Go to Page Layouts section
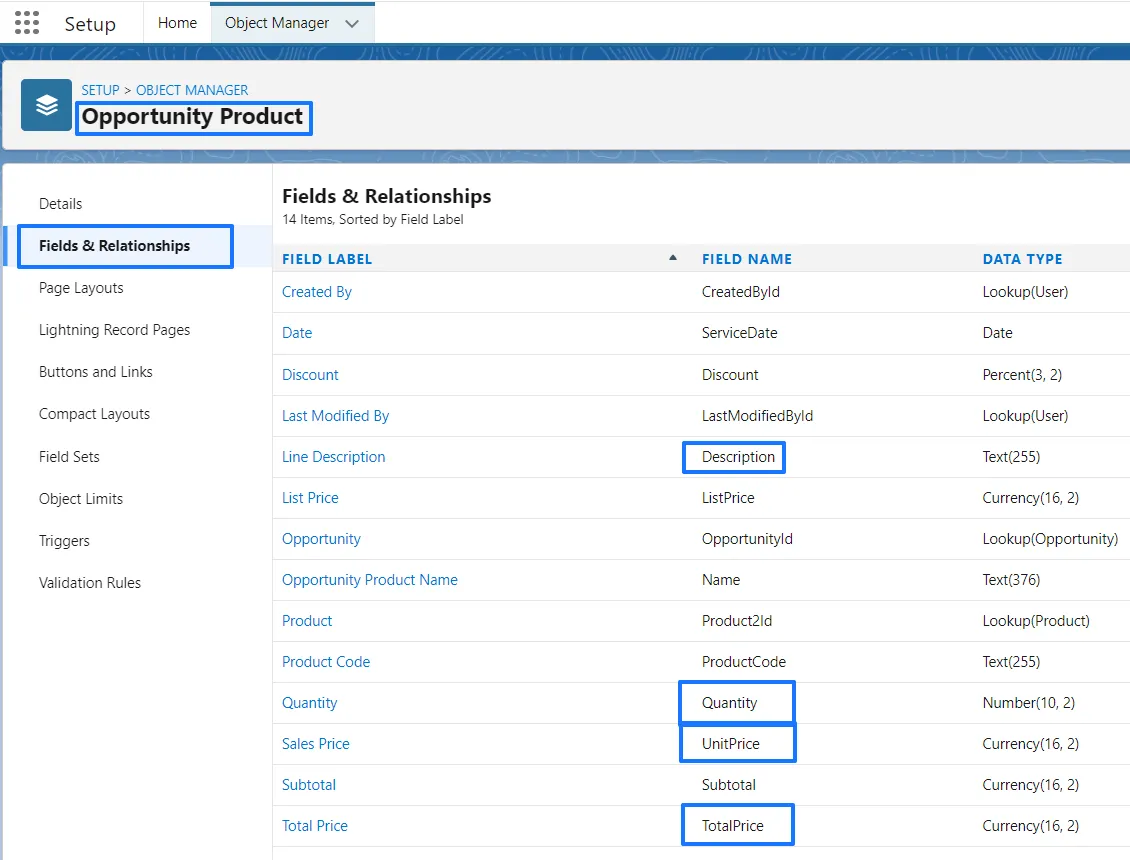This screenshot has height=860, width=1130. tap(81, 288)
